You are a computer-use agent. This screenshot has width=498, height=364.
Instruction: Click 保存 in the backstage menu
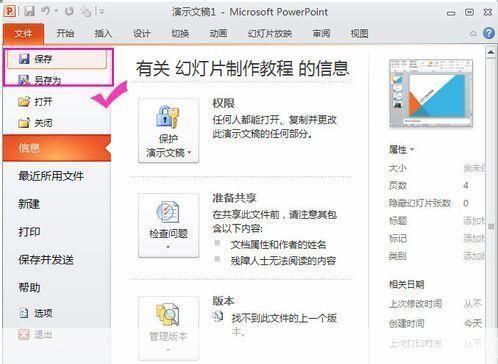pyautogui.click(x=57, y=59)
